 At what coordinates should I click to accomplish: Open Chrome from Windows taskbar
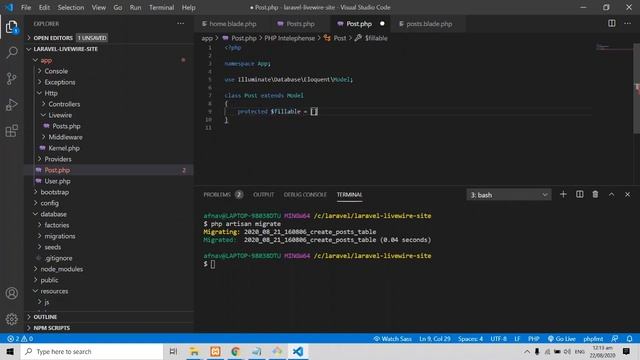pyautogui.click(x=236, y=351)
